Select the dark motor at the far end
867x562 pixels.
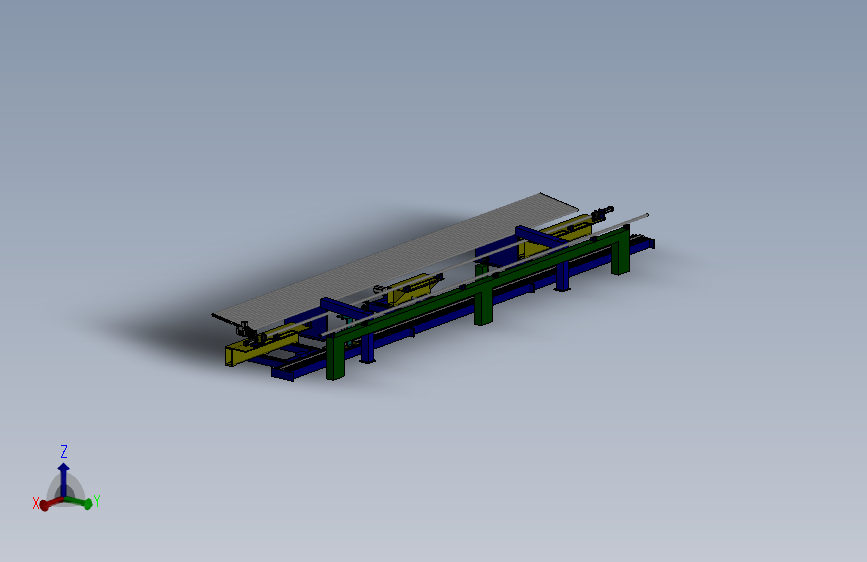[602, 212]
